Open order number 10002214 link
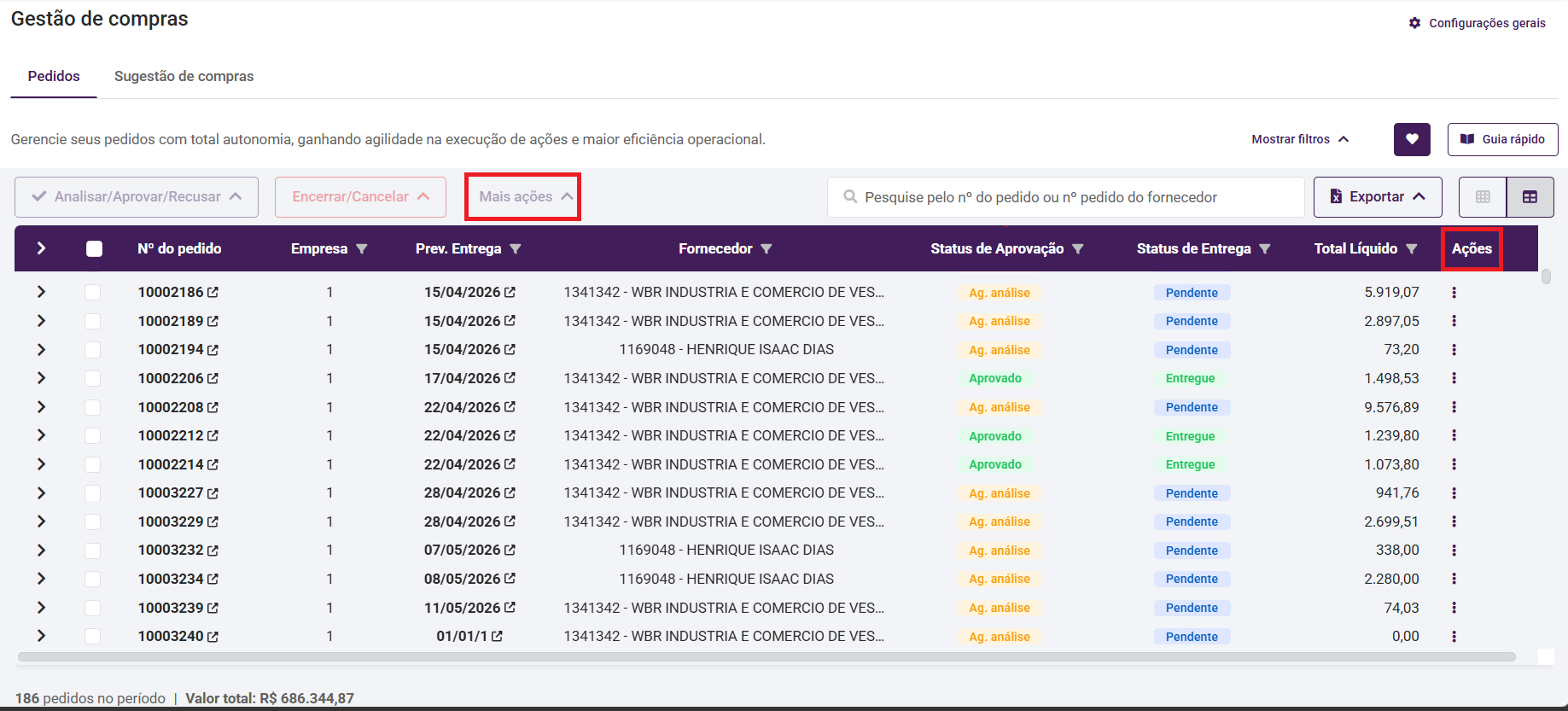 [171, 464]
